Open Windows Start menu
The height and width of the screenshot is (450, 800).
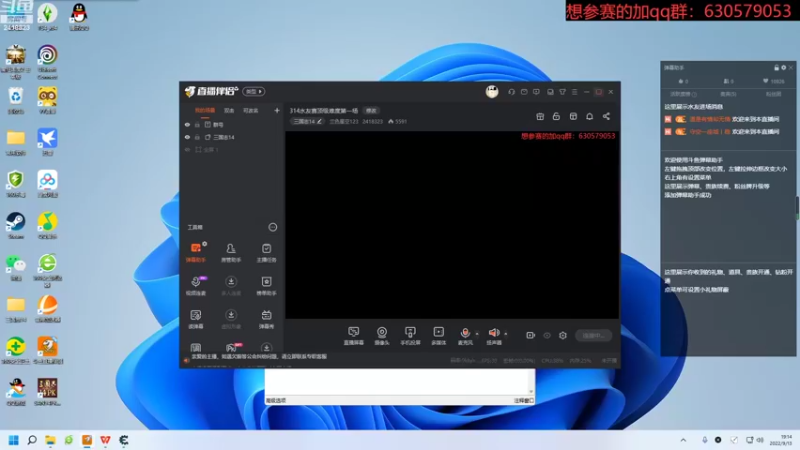click(x=14, y=440)
